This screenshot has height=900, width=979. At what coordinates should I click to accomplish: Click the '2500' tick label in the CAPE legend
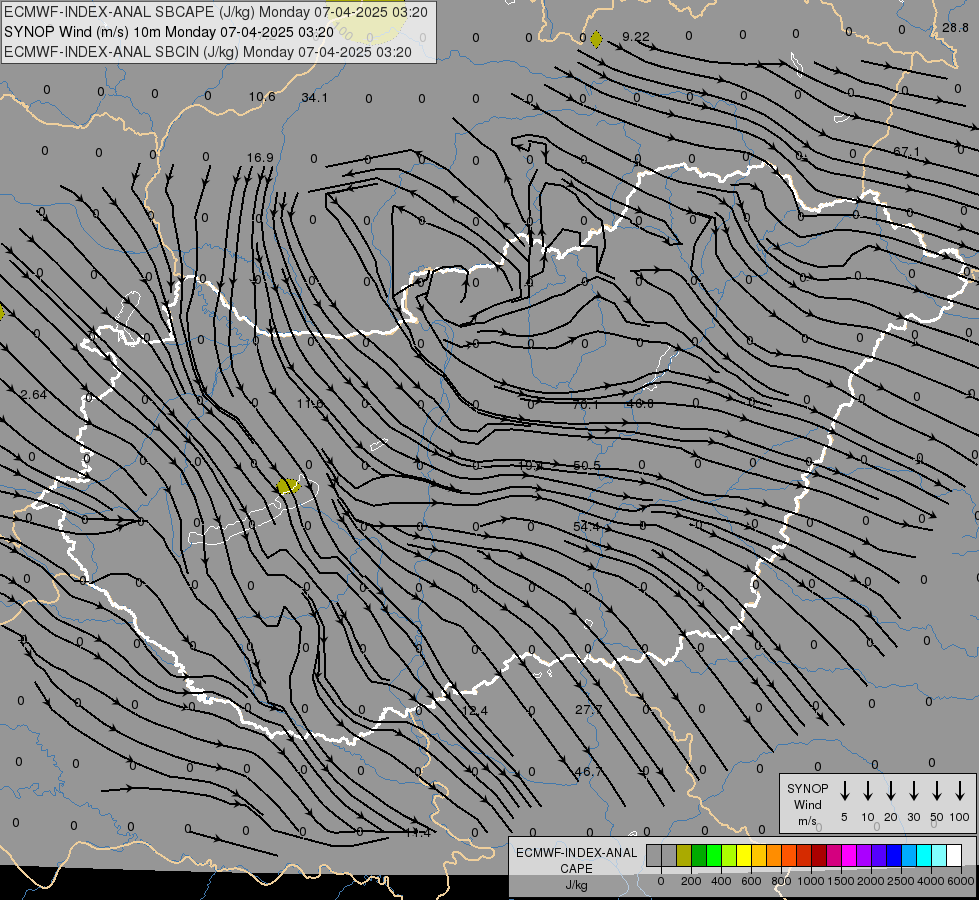[x=900, y=881]
